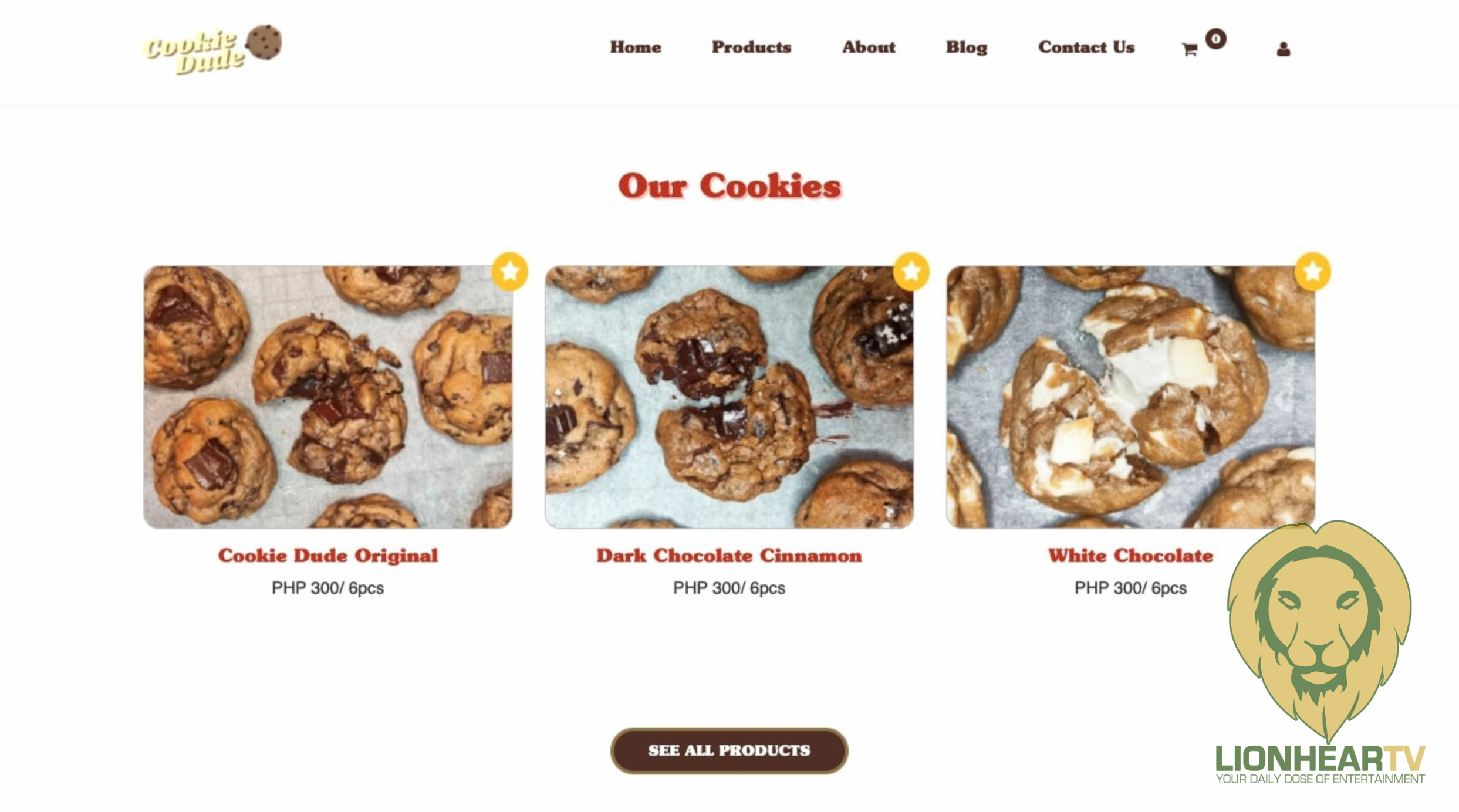Screen dimensions: 1459x812
Task: Click the White Chocolate cookie photo
Action: pos(1130,397)
